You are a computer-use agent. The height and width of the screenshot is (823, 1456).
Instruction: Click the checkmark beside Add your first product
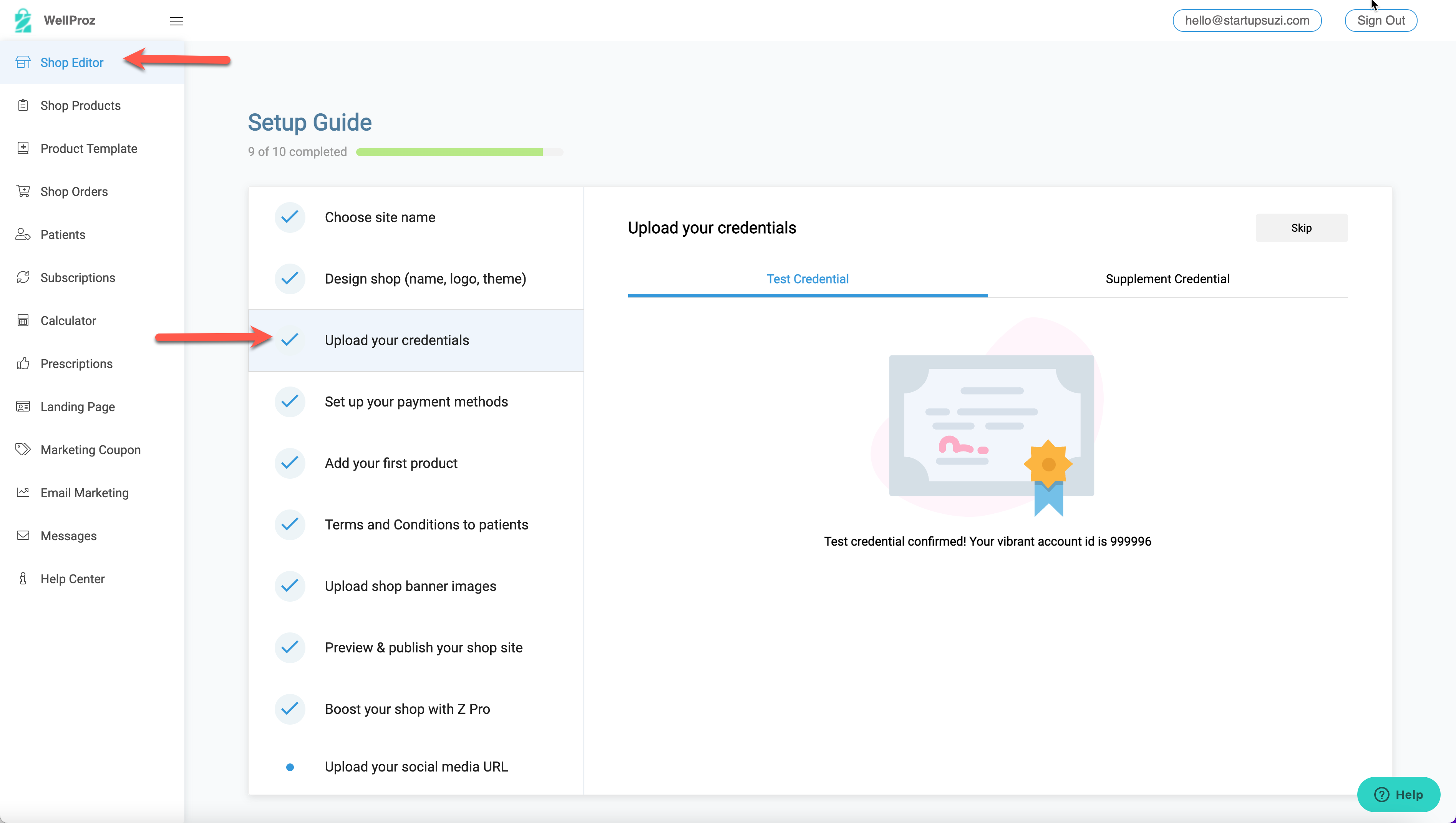coord(290,463)
